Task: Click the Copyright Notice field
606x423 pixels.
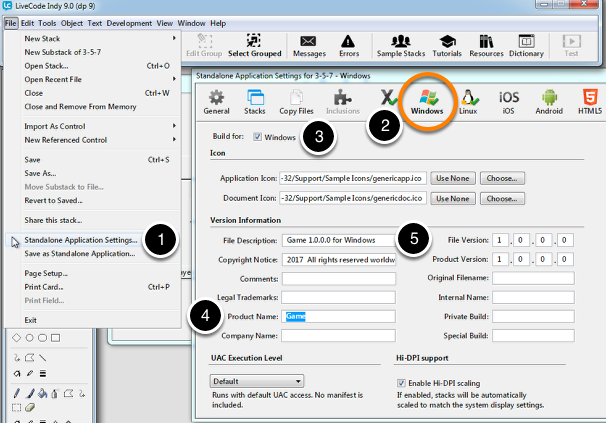Action: [x=339, y=259]
